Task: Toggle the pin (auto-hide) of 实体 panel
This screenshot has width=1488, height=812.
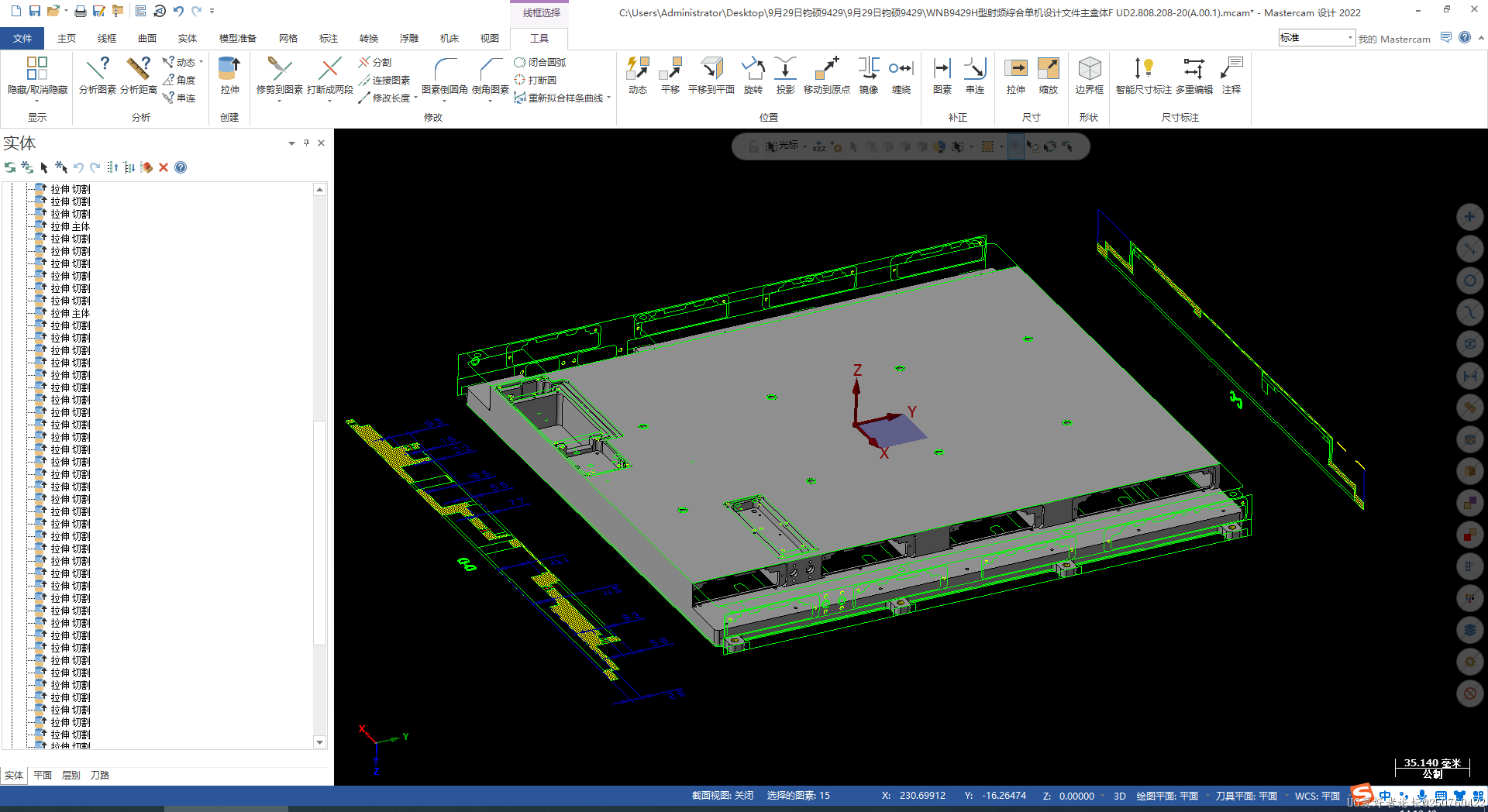Action: coord(306,143)
